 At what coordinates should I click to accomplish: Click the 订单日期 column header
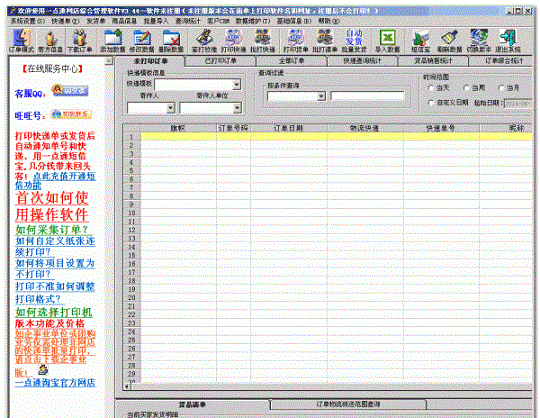click(289, 128)
